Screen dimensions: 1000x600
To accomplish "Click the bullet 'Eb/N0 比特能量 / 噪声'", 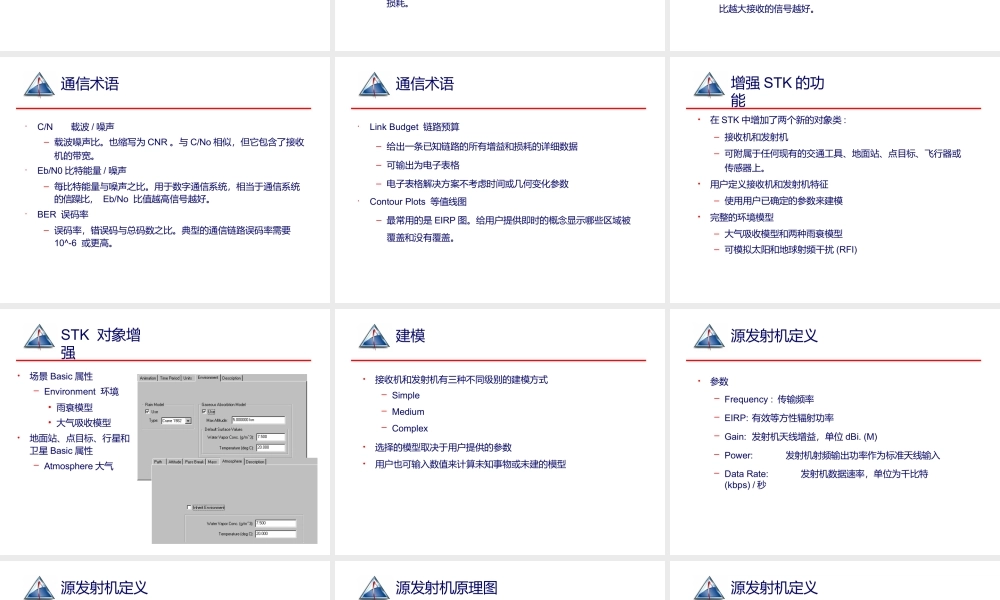I will click(82, 171).
